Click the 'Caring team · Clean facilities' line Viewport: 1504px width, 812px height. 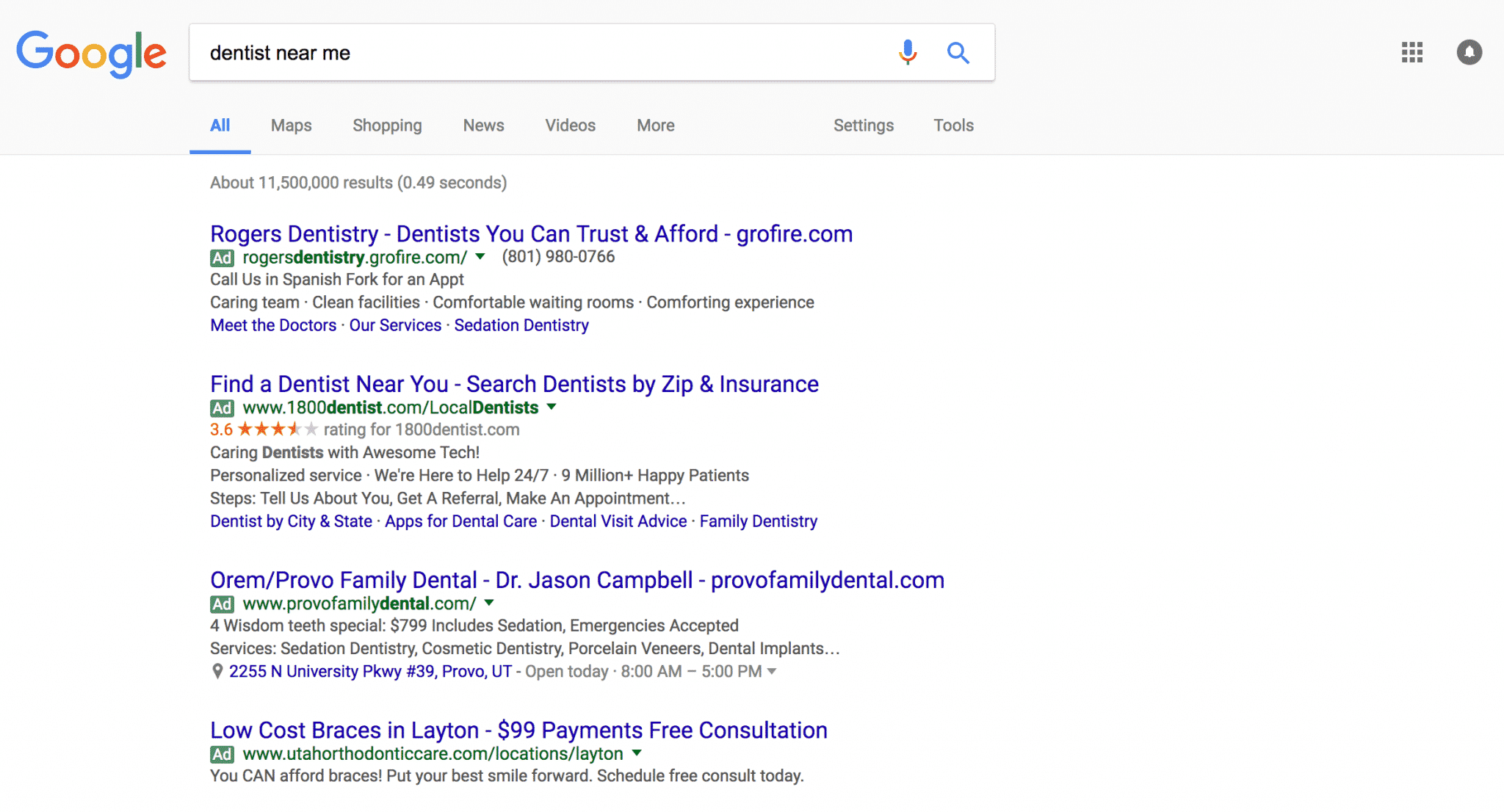pos(512,302)
